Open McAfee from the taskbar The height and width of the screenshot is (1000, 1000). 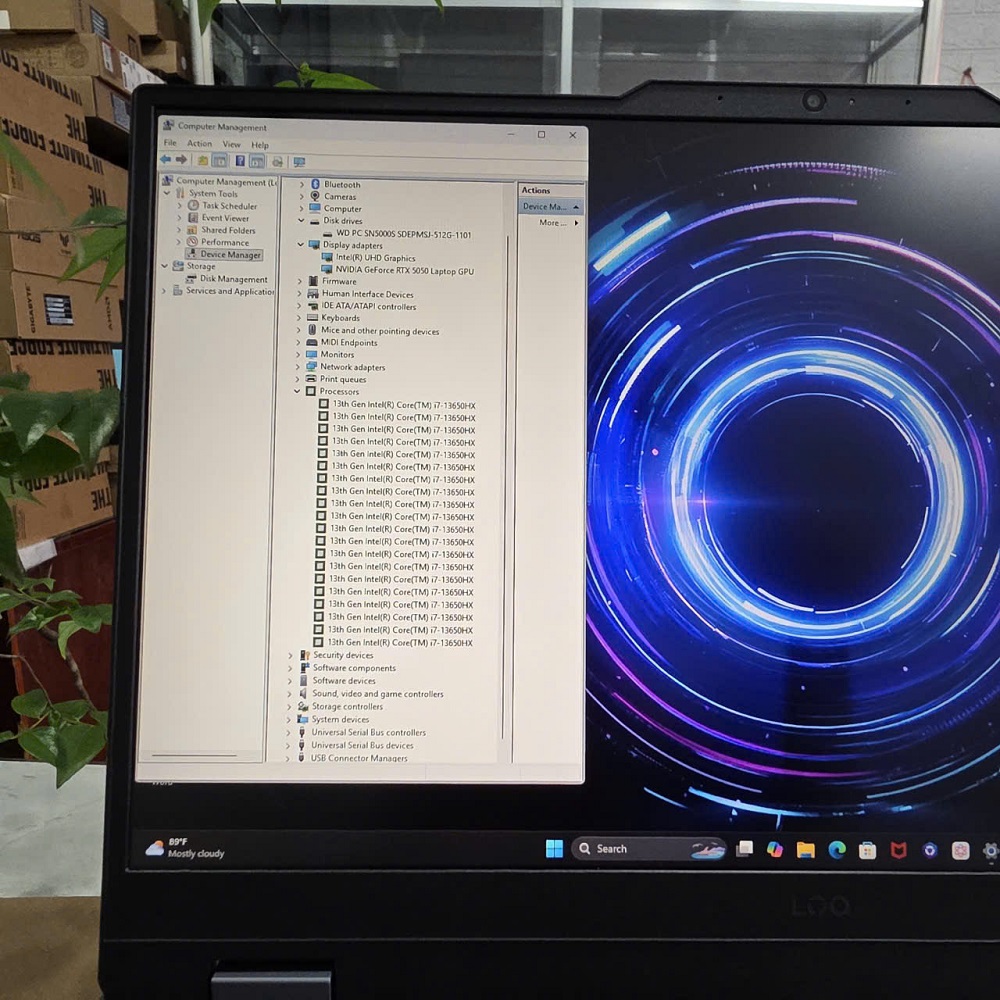[899, 850]
